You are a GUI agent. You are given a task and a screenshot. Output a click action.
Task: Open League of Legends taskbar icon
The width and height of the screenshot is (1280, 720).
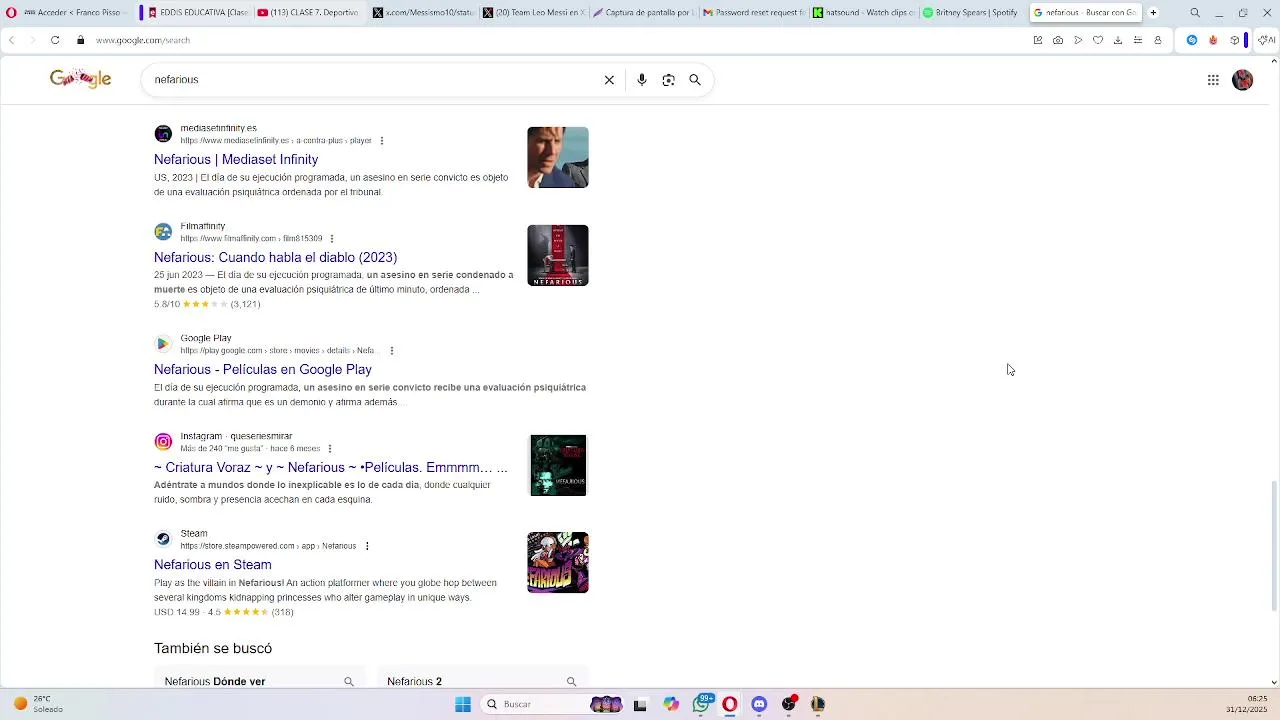pyautogui.click(x=817, y=704)
